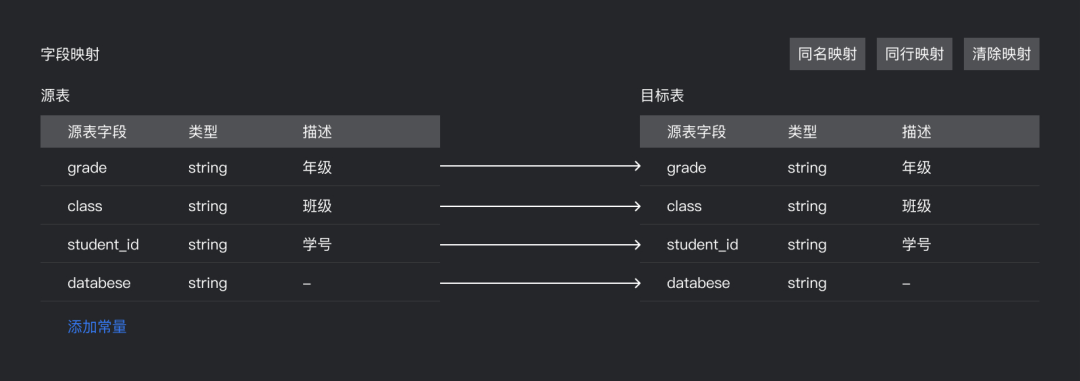Click 源表字段 header in source table
Viewport: 1080px width, 381px height.
pyautogui.click(x=97, y=132)
